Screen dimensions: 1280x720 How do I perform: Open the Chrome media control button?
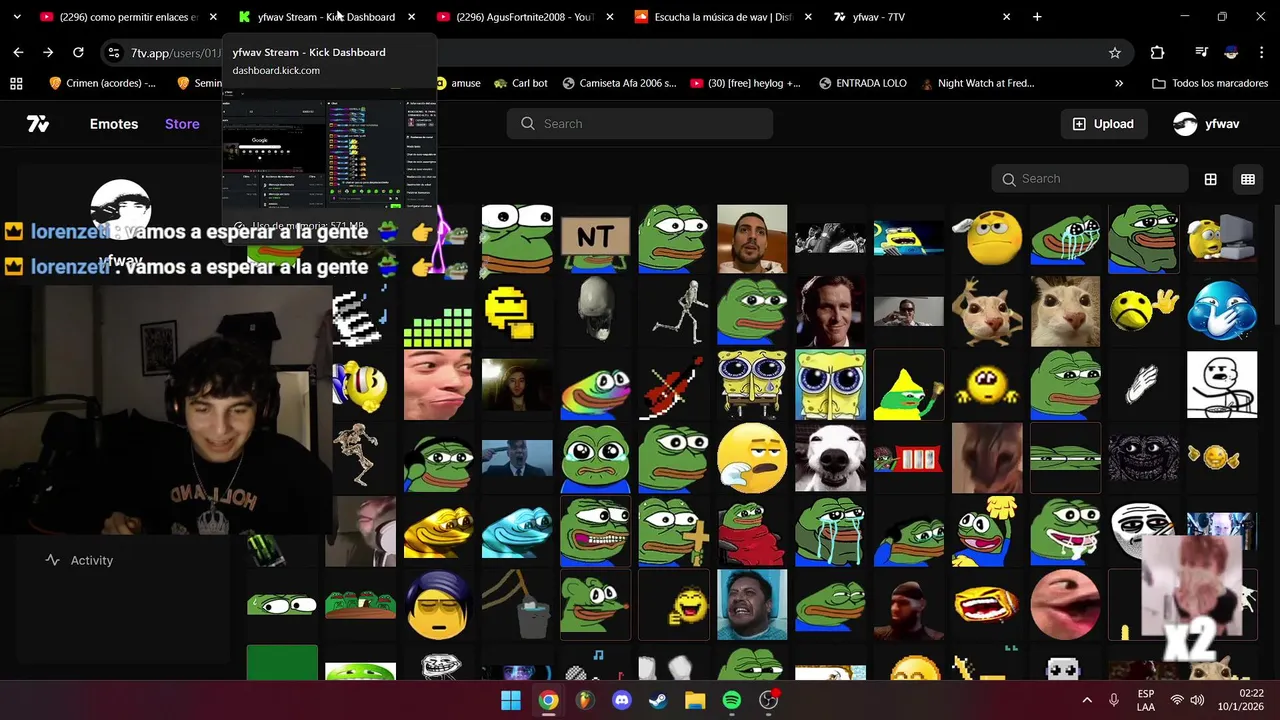pos(1201,53)
